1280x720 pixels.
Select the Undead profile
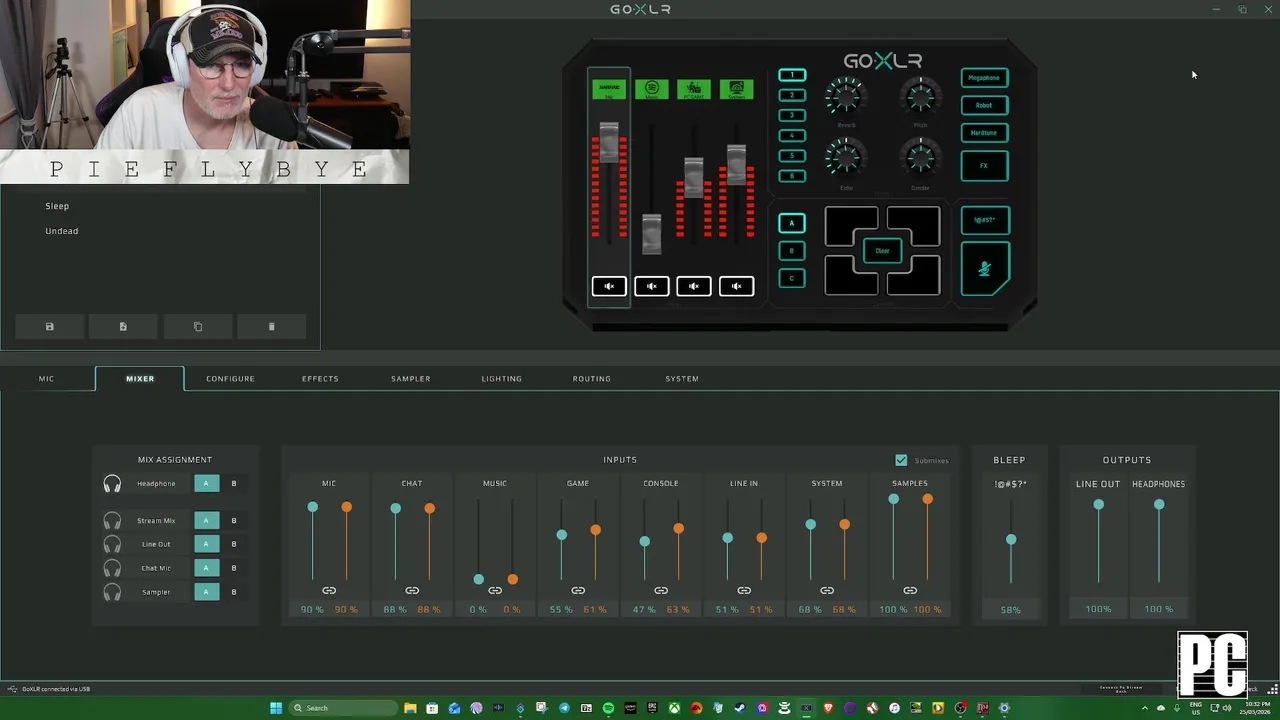62,231
